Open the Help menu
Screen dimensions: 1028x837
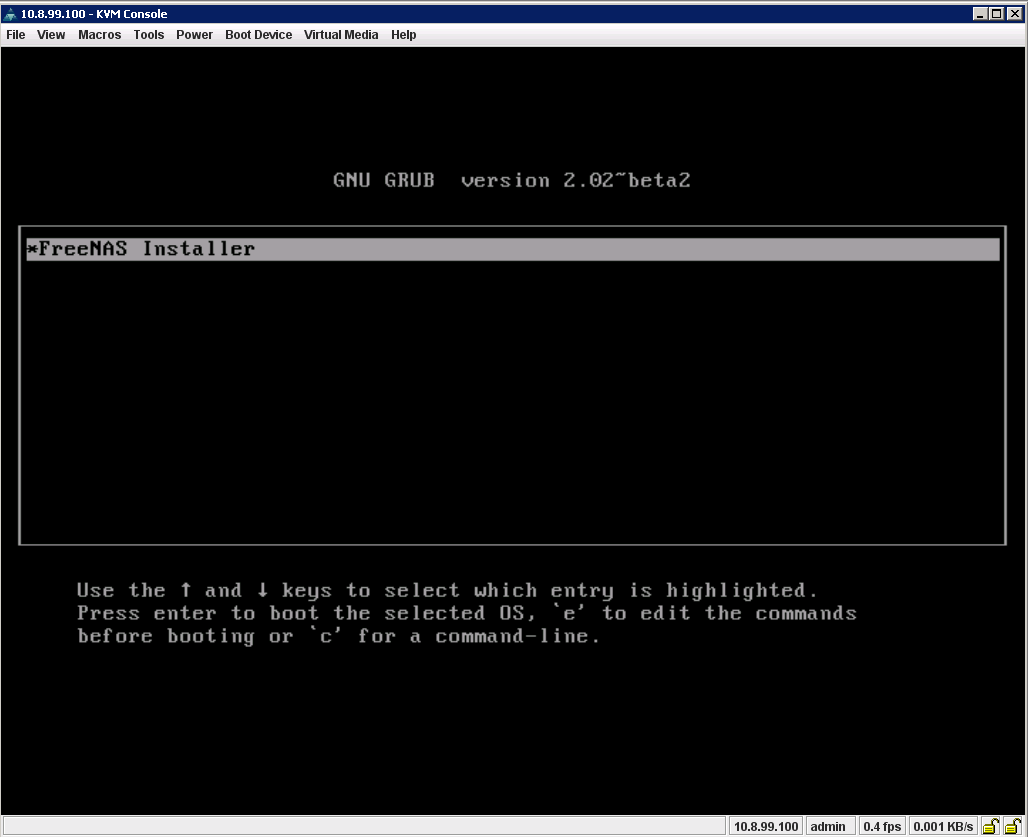[403, 35]
